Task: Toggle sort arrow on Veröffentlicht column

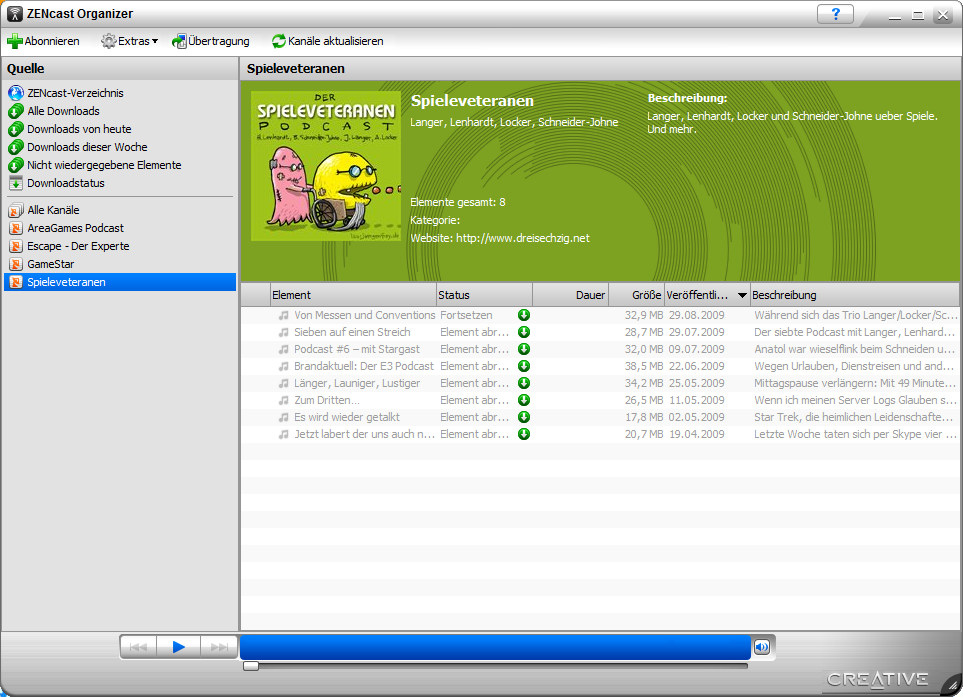Action: [x=742, y=295]
